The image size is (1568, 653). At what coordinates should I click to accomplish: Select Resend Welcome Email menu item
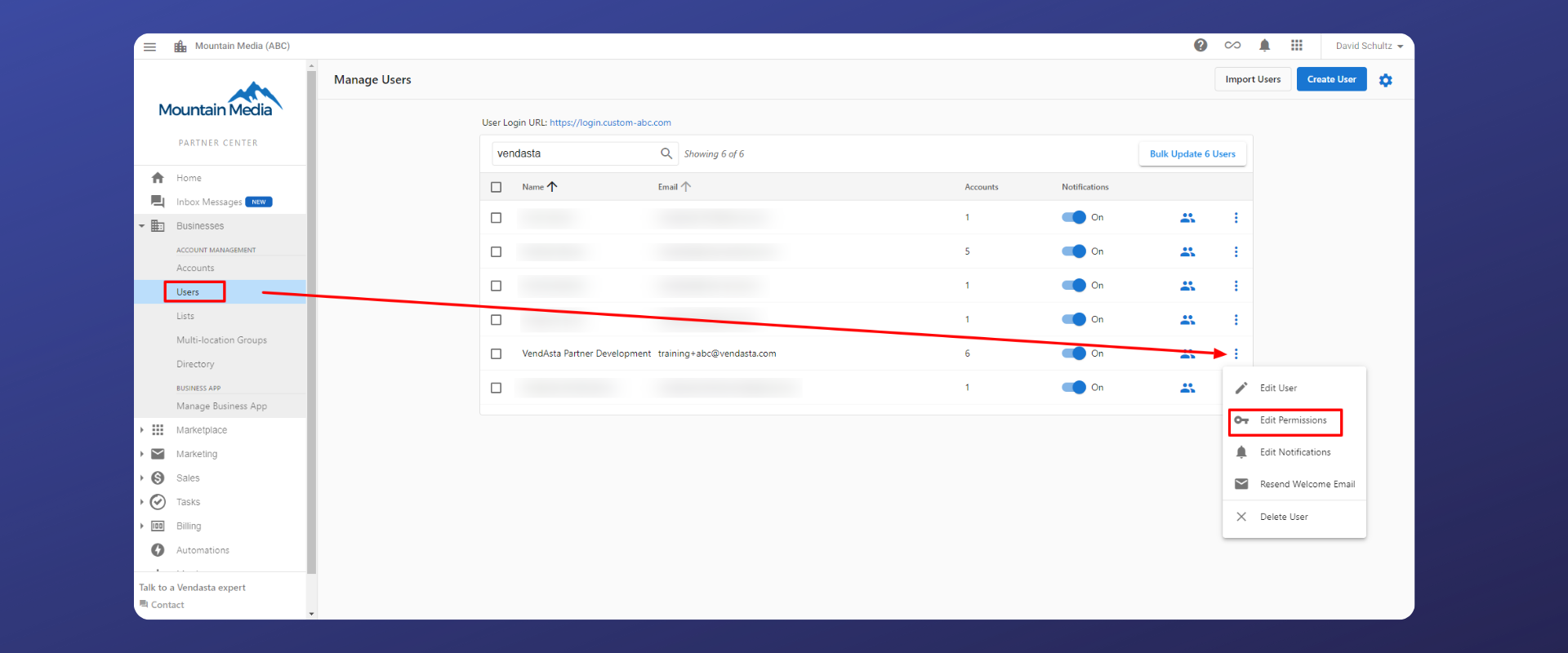click(1294, 484)
